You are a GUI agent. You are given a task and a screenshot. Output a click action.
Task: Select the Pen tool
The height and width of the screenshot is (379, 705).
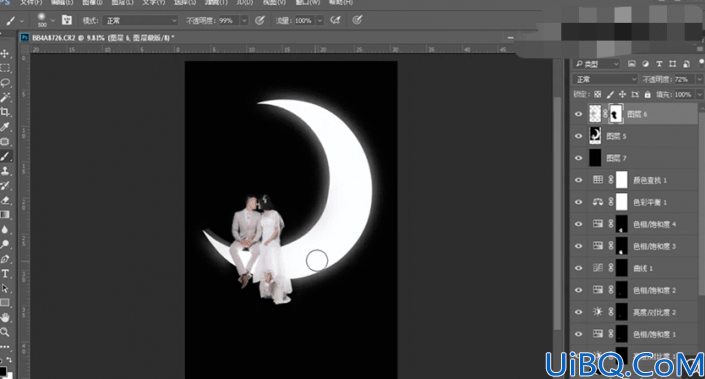pos(5,259)
